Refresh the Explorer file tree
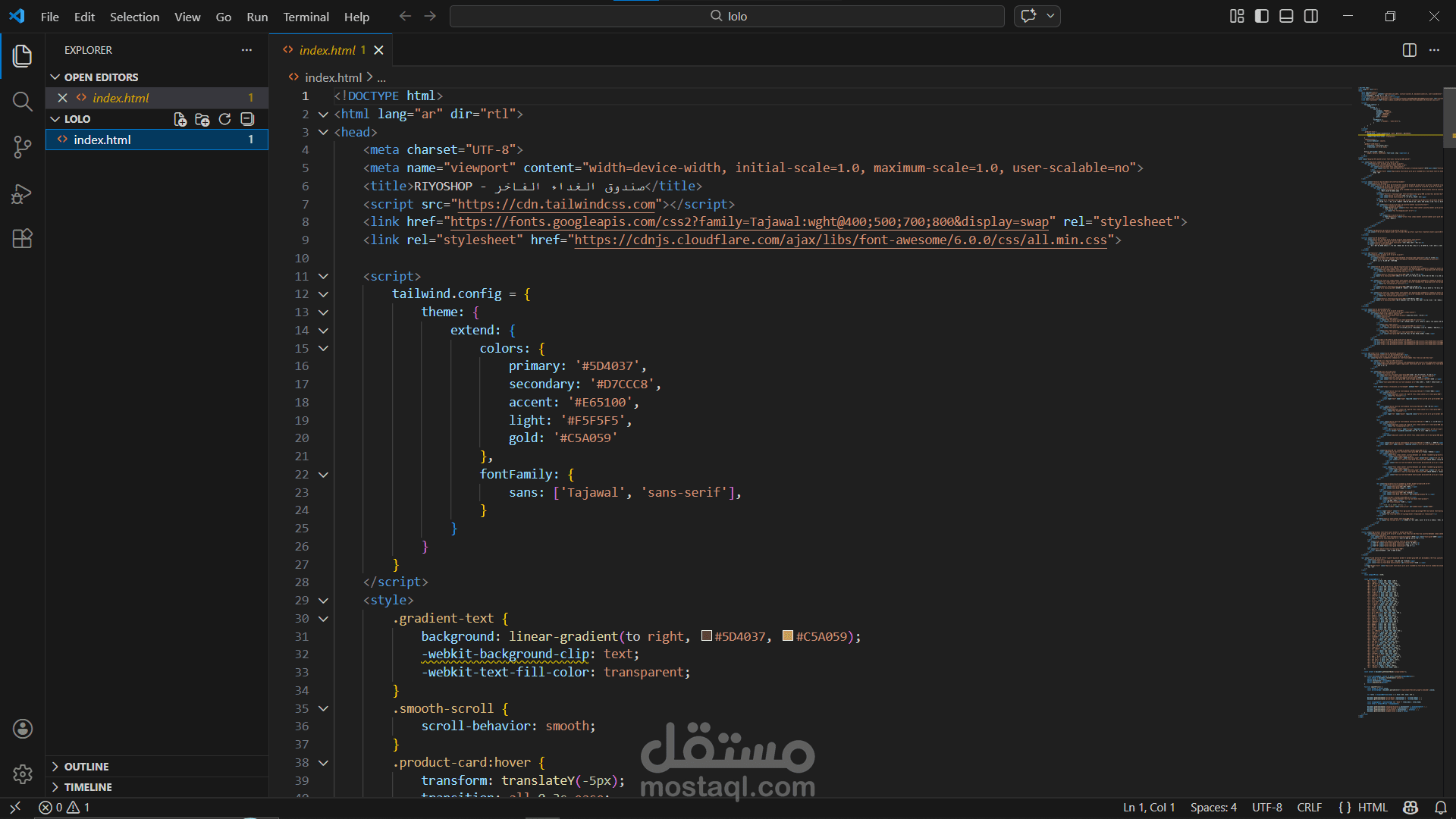 click(x=224, y=119)
